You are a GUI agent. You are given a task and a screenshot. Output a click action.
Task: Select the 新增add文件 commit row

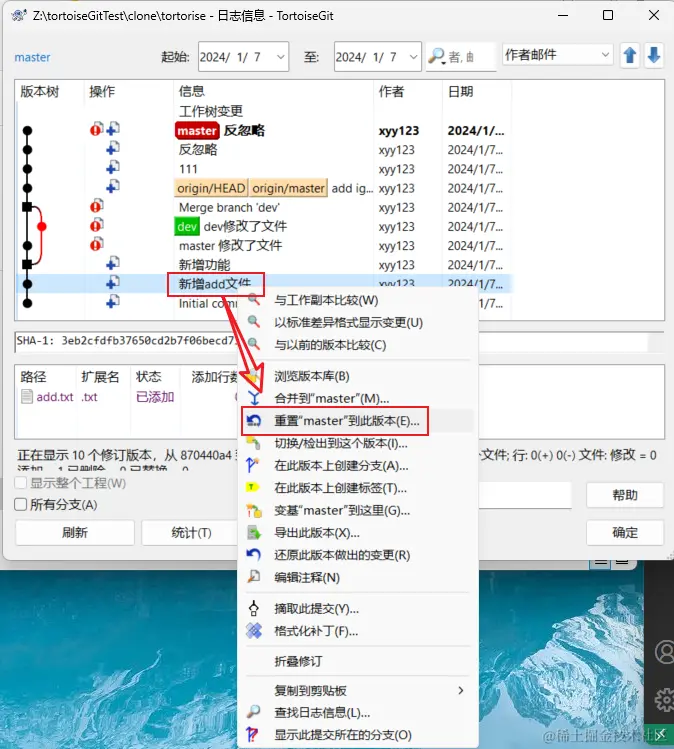[263, 284]
